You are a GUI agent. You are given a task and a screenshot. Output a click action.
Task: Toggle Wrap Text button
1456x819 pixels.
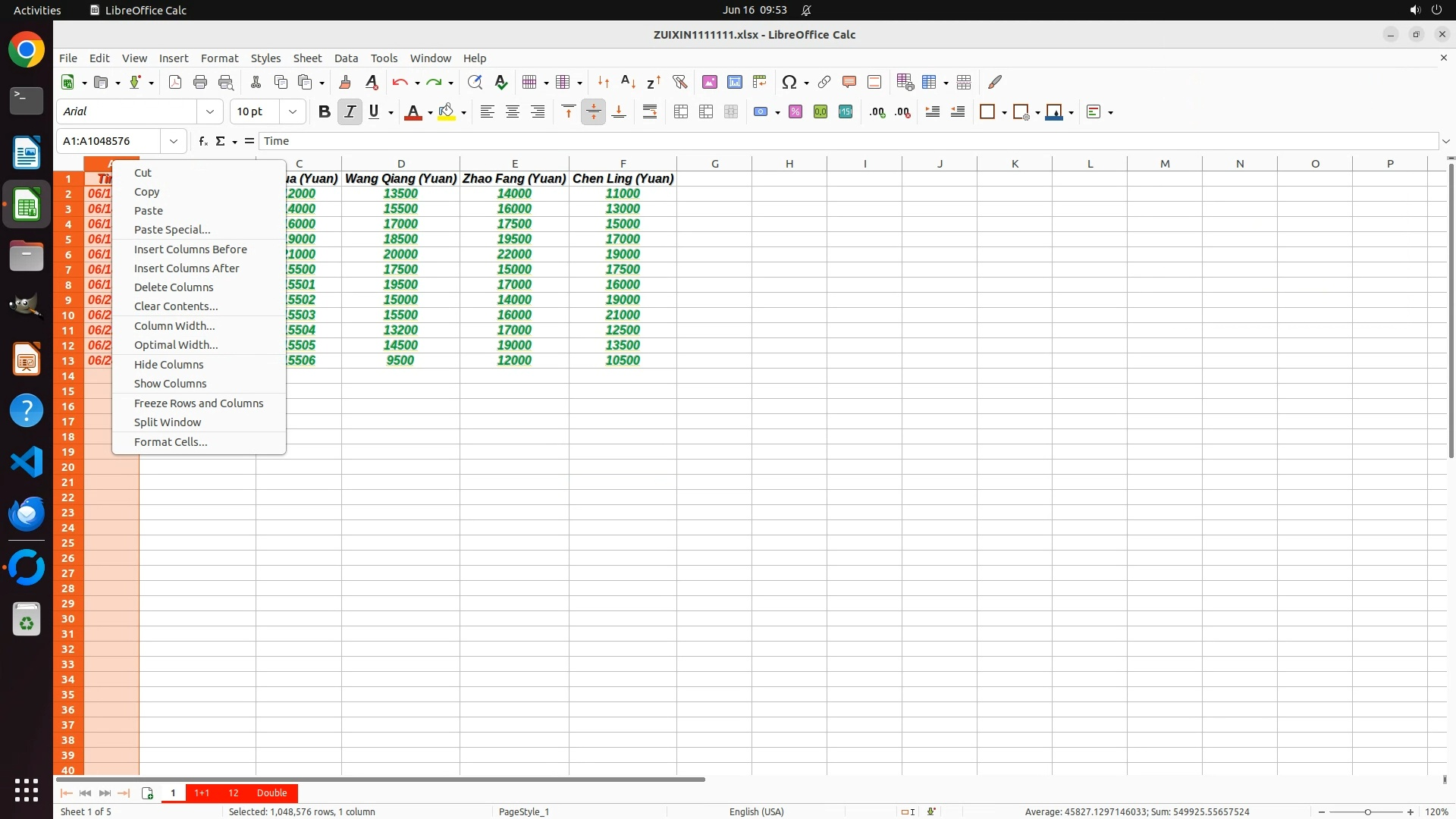point(650,112)
